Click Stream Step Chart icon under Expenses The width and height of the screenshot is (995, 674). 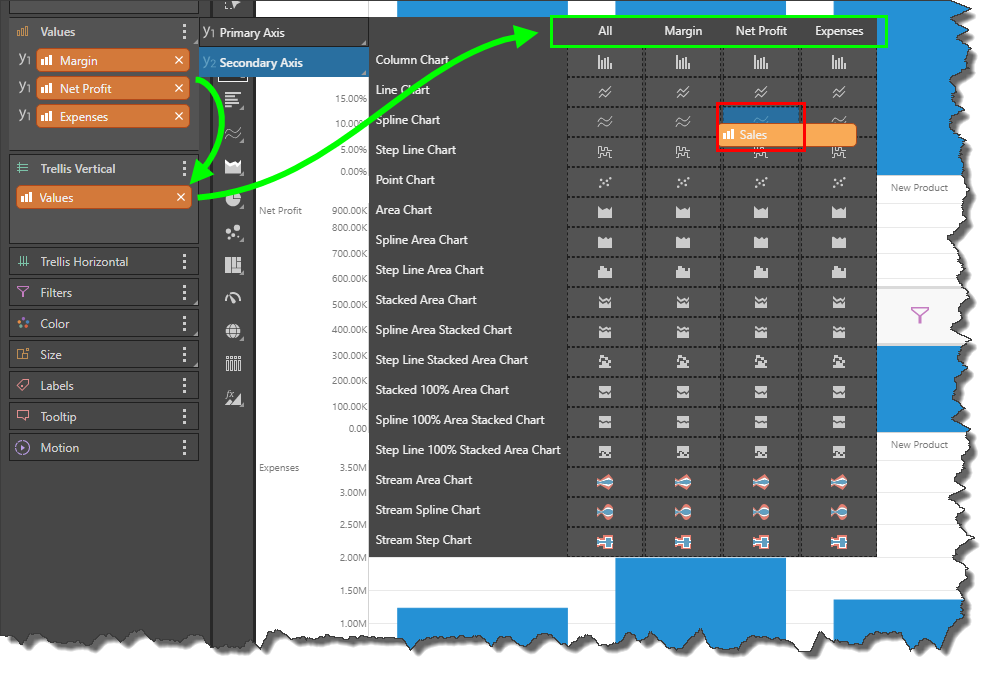839,542
